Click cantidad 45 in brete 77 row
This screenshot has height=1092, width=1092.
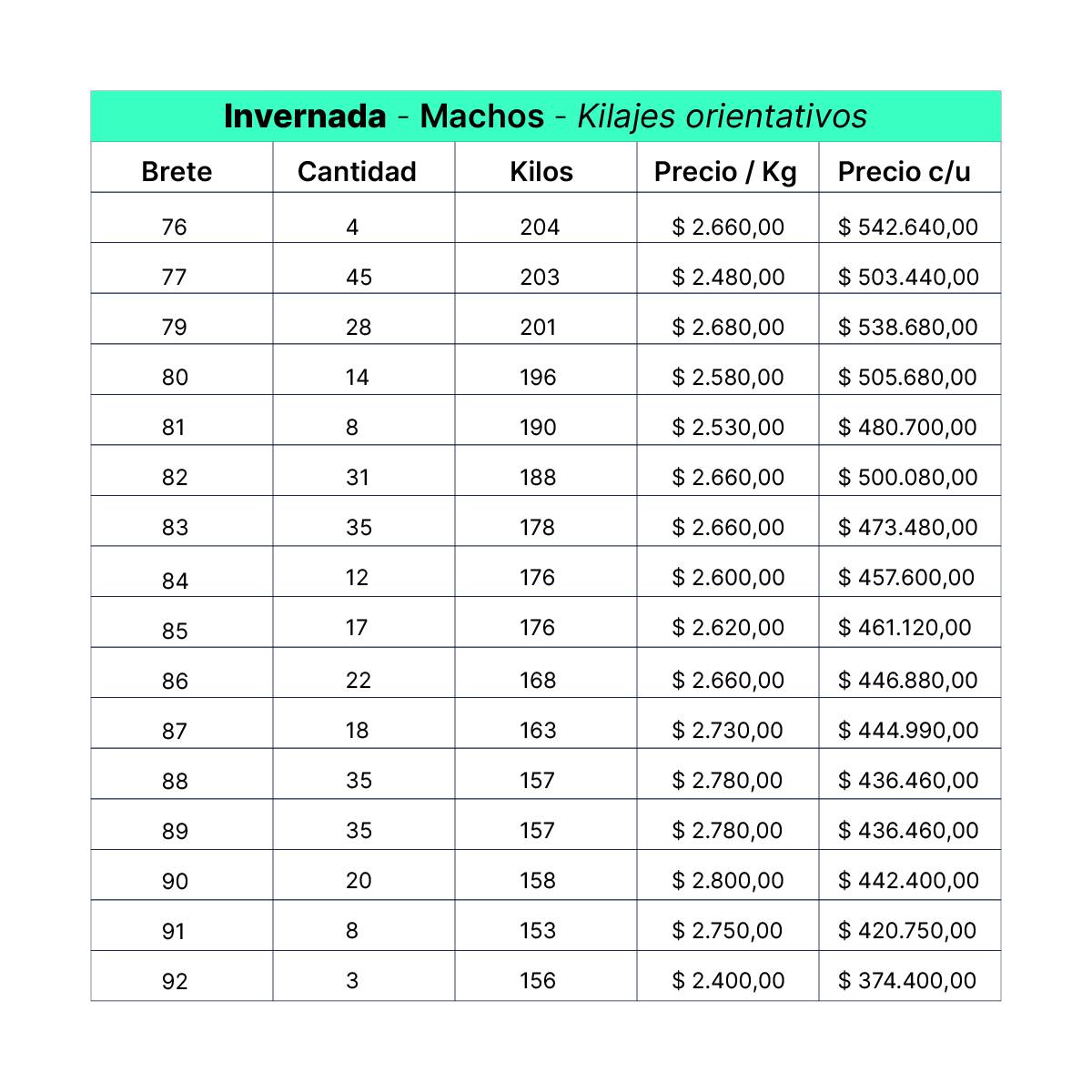359,277
